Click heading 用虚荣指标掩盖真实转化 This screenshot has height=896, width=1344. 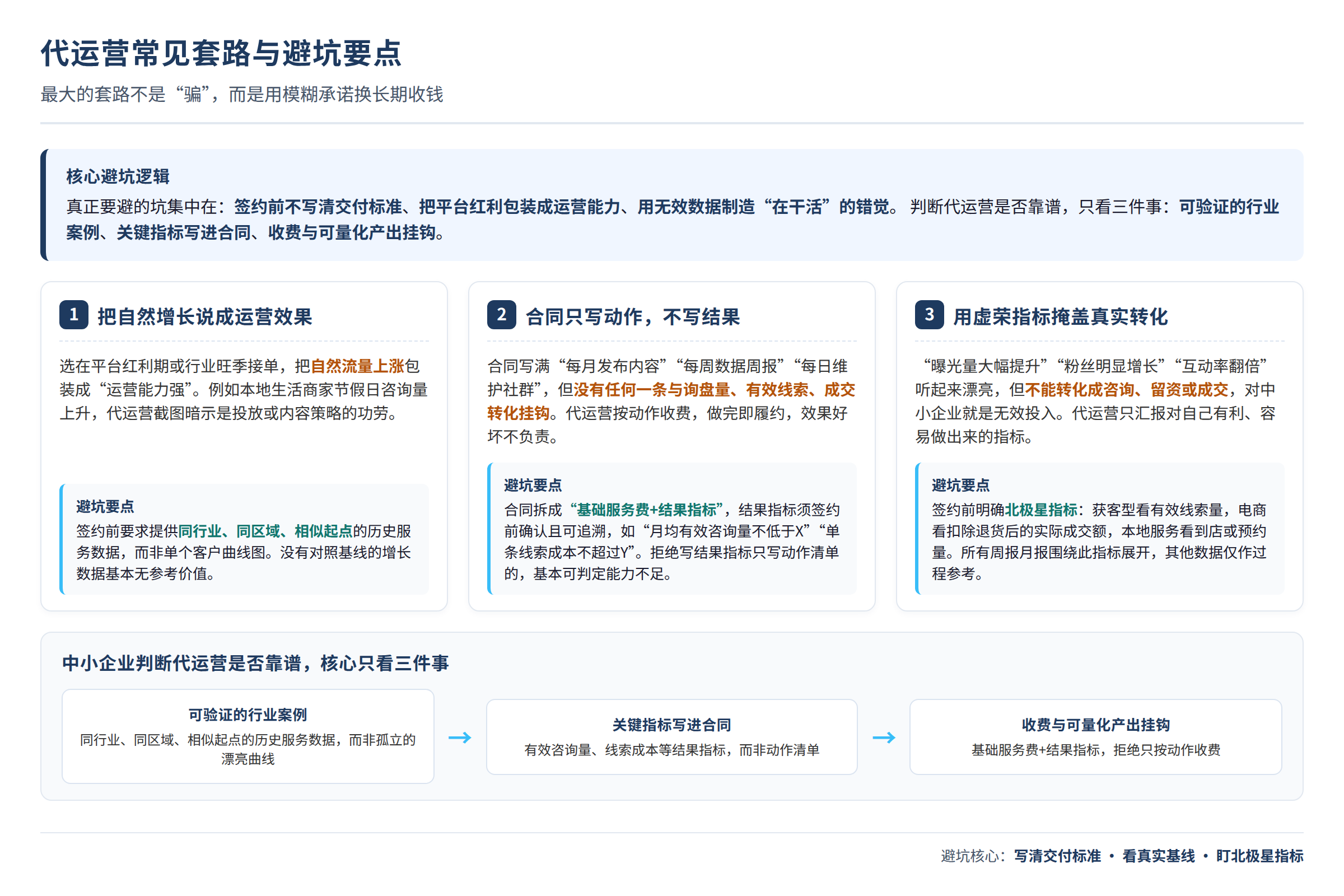click(x=1061, y=316)
